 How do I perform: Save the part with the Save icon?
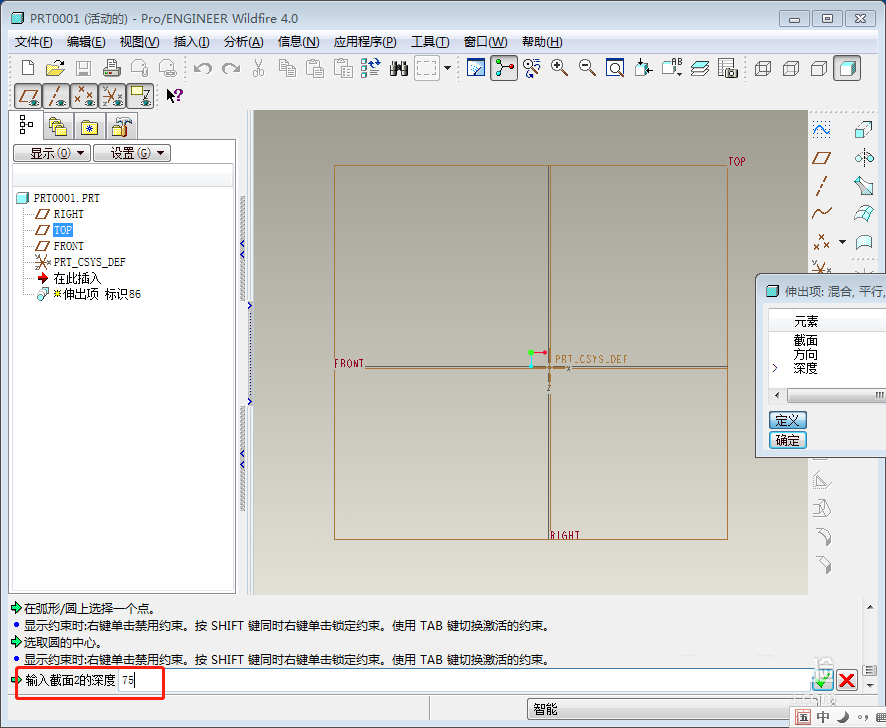click(x=83, y=67)
